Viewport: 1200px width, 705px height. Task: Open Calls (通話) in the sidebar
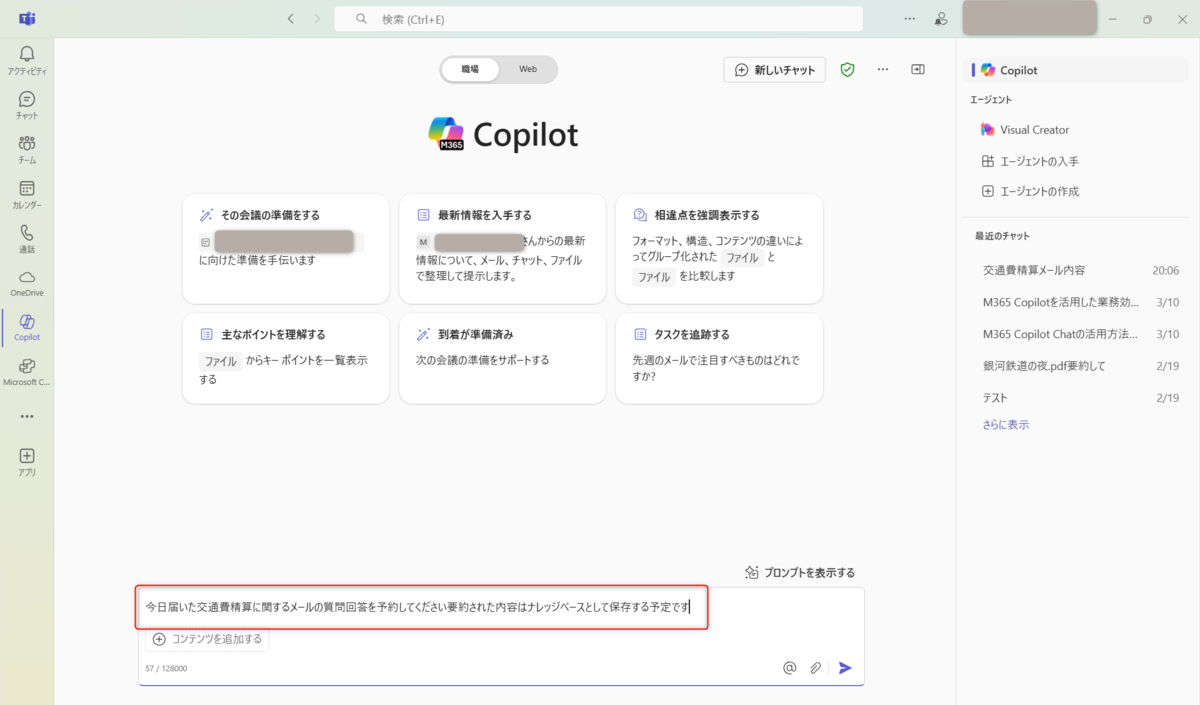click(27, 238)
